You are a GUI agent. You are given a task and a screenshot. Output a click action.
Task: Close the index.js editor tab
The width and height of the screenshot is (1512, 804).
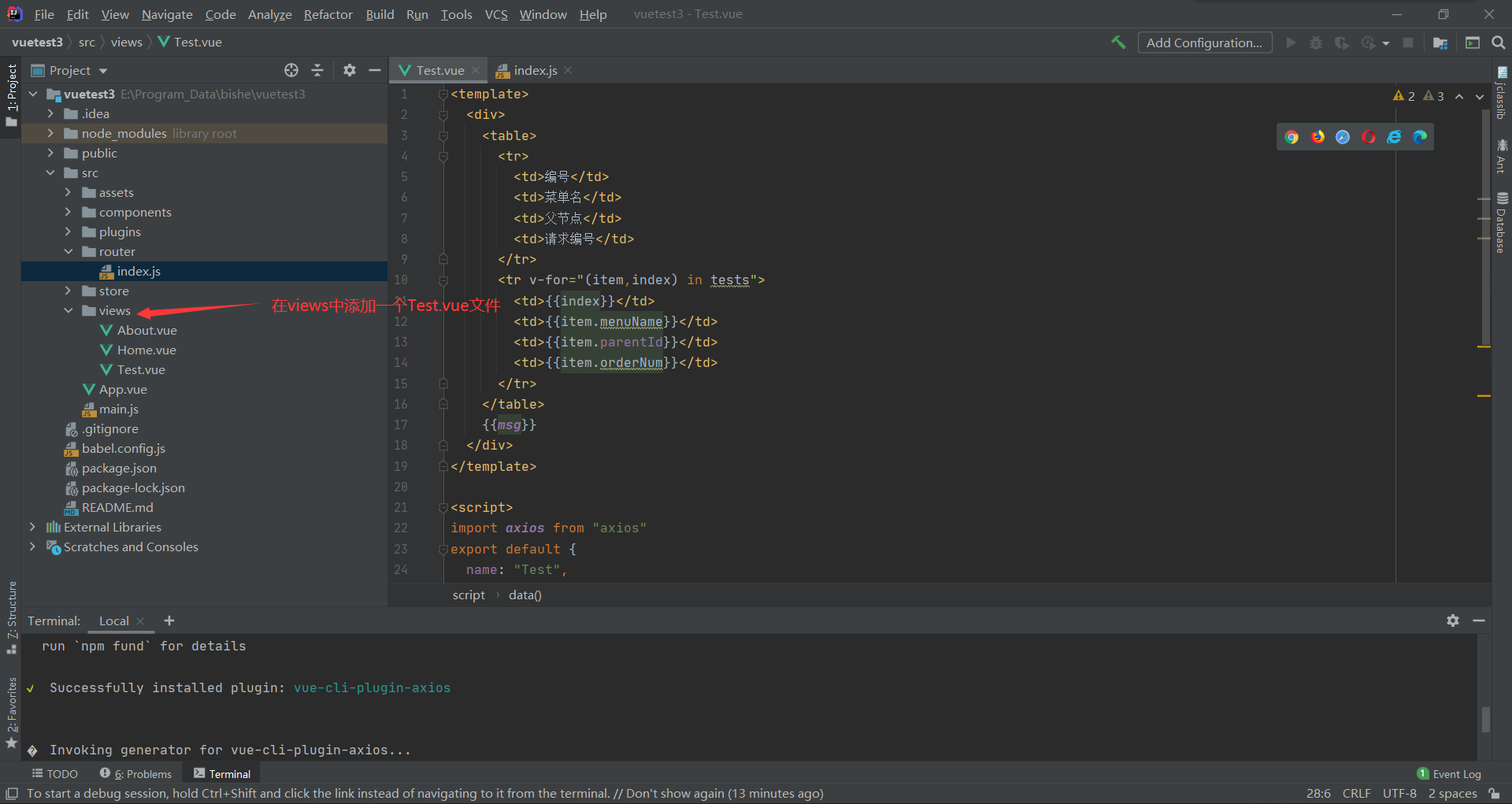click(568, 70)
